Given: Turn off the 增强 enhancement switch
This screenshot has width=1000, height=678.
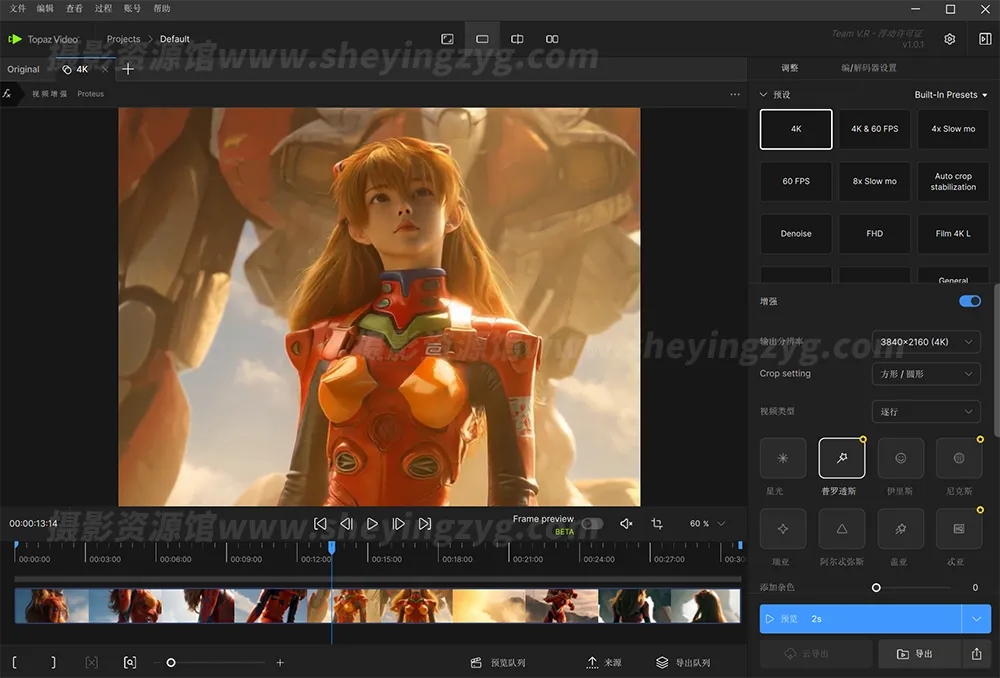Looking at the screenshot, I should tap(969, 301).
